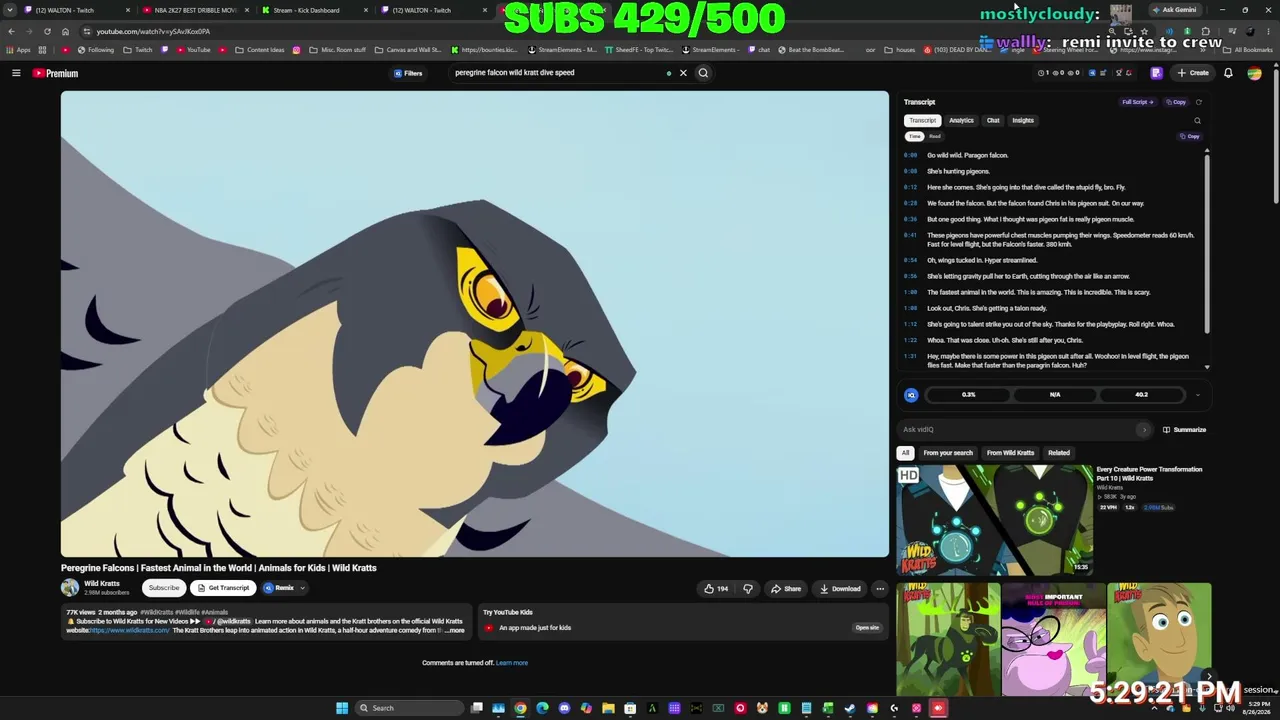The width and height of the screenshot is (1280, 720).
Task: Reload the page in Chrome
Action: 47,32
